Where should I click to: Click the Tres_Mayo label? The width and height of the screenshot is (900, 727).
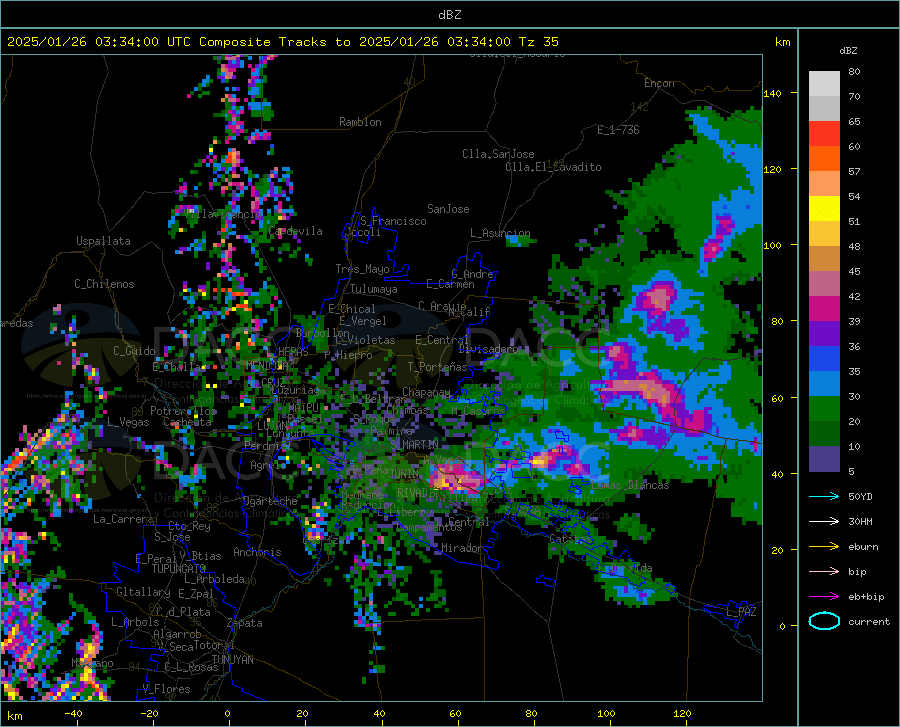(x=362, y=269)
